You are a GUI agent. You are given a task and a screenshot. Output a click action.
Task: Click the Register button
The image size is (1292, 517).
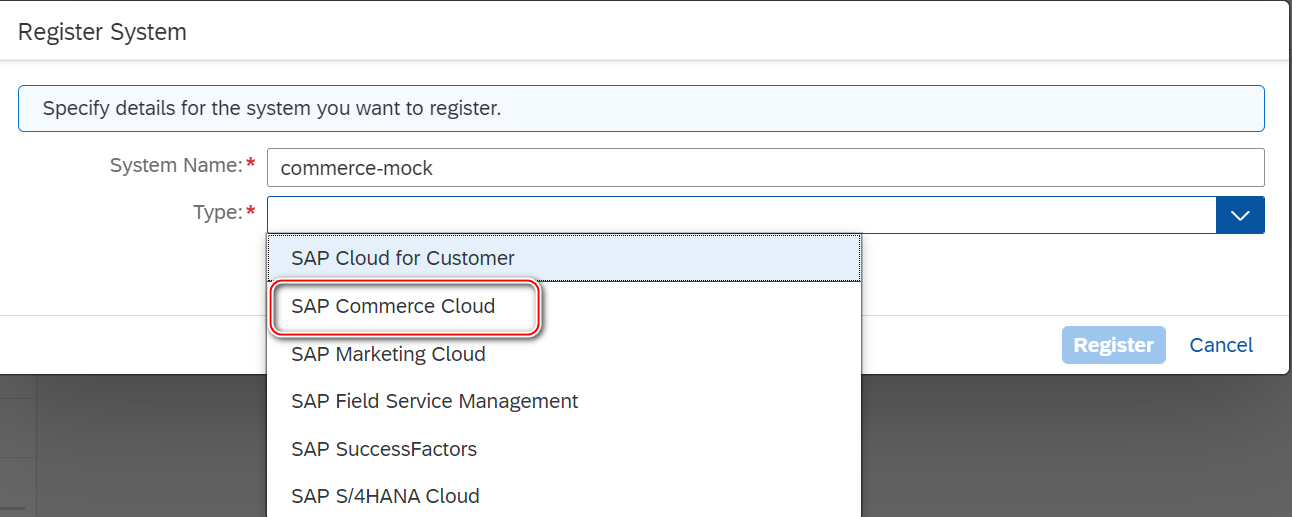tap(1113, 345)
